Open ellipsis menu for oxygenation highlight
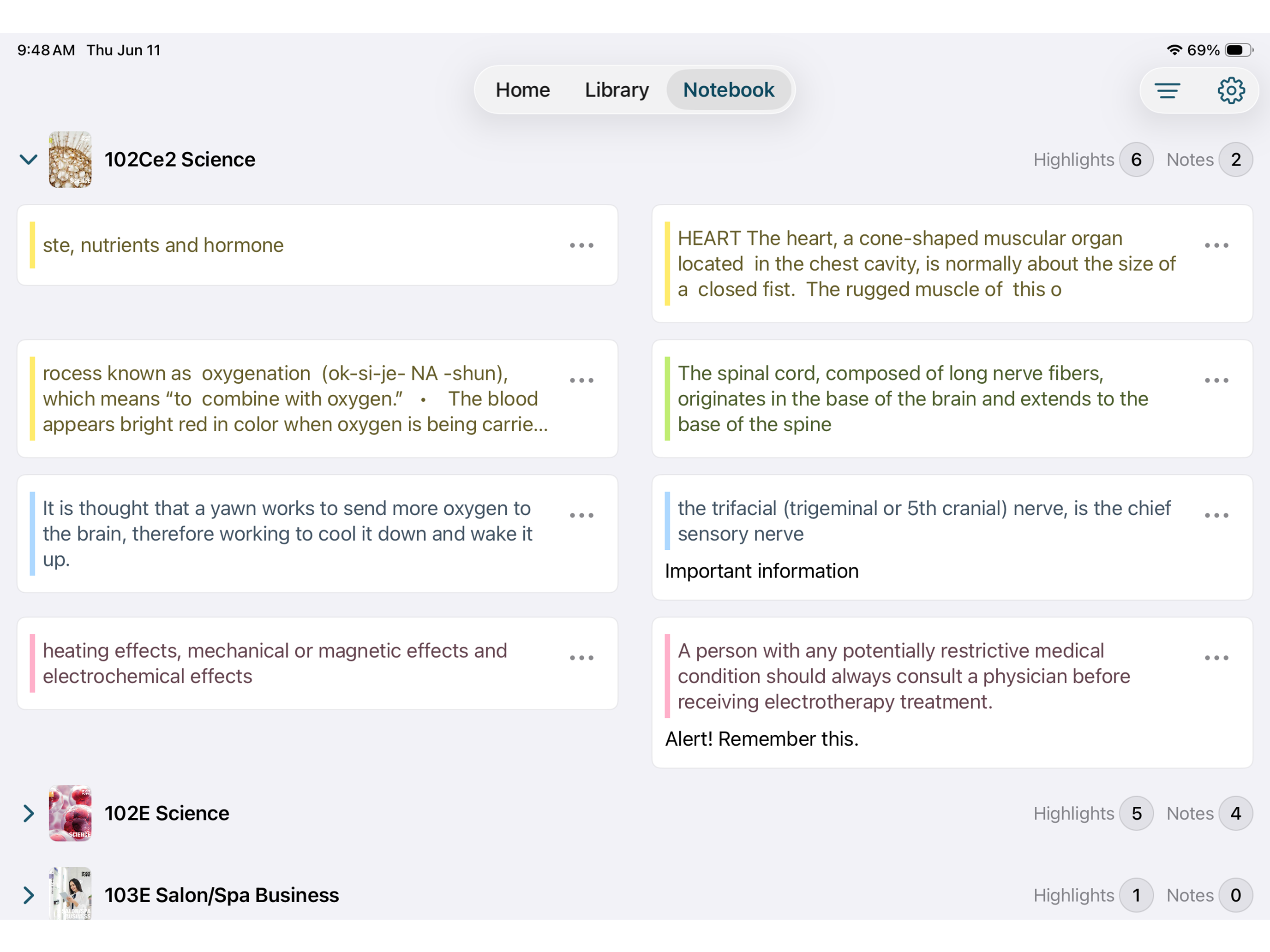Image resolution: width=1270 pixels, height=952 pixels. pos(581,381)
